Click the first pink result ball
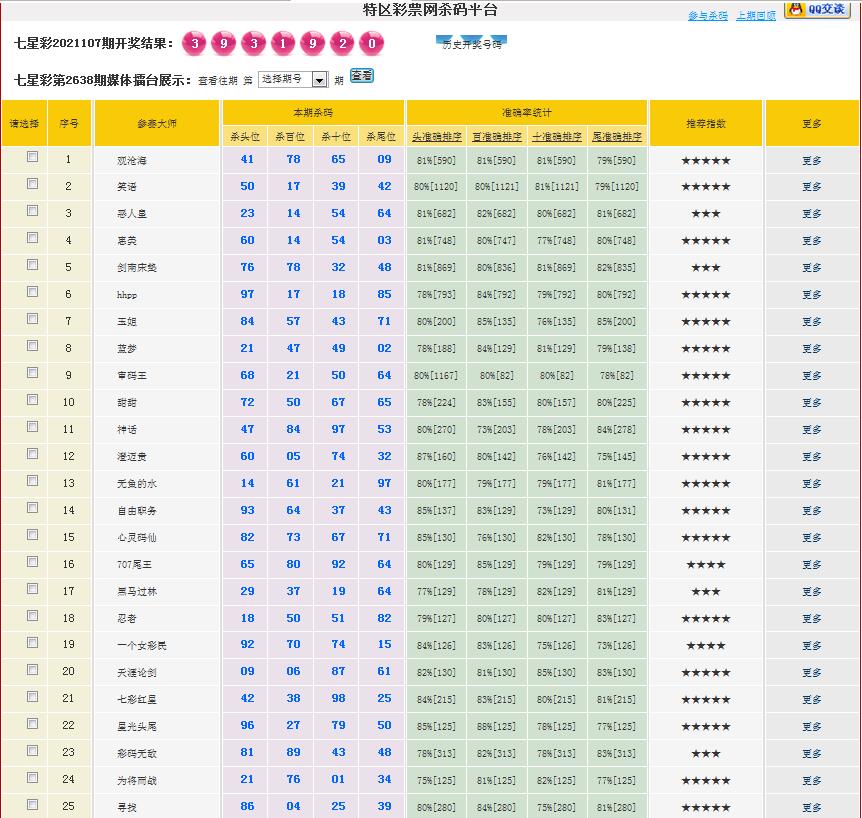 [195, 44]
